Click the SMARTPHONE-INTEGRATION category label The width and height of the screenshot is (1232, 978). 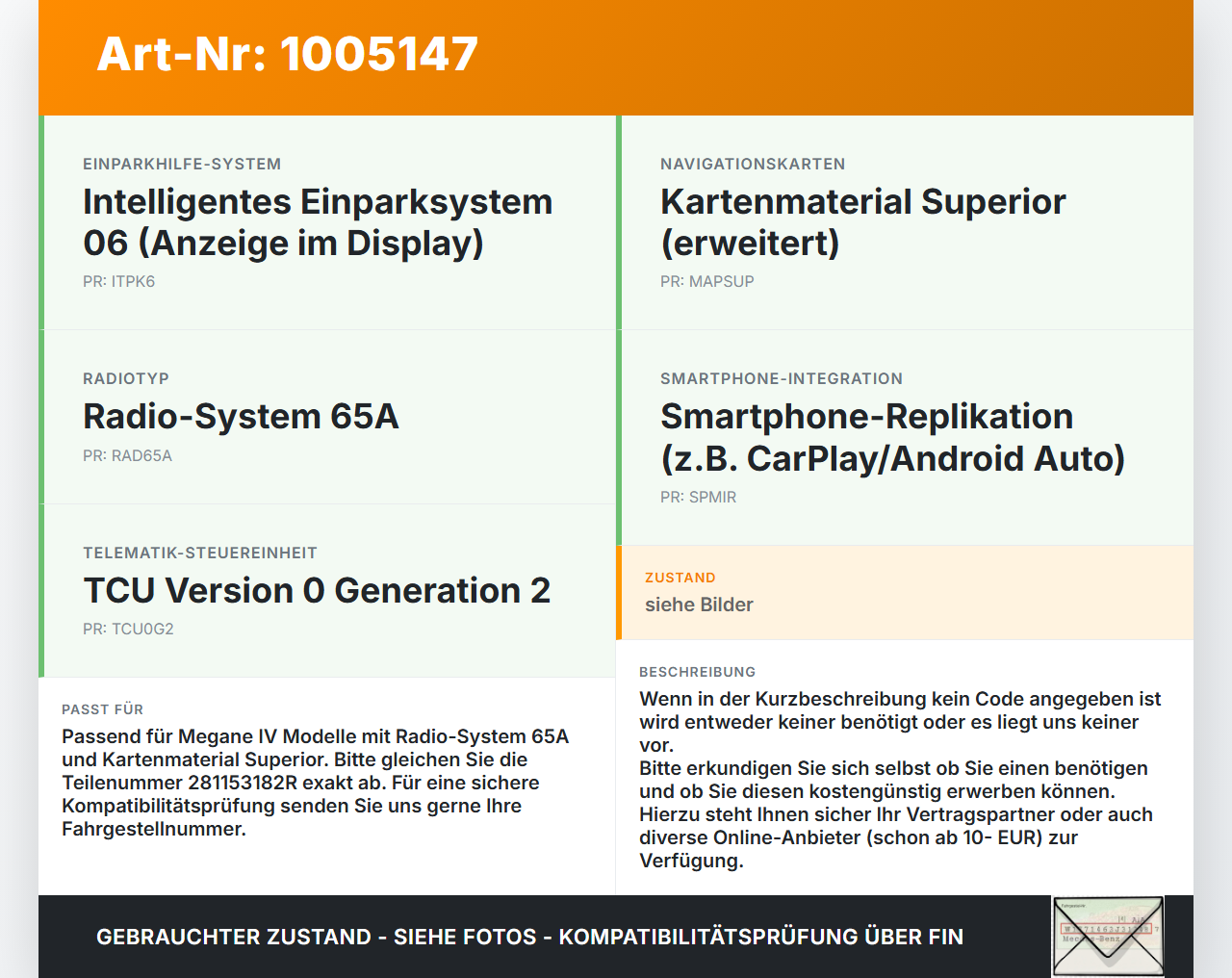coord(782,379)
